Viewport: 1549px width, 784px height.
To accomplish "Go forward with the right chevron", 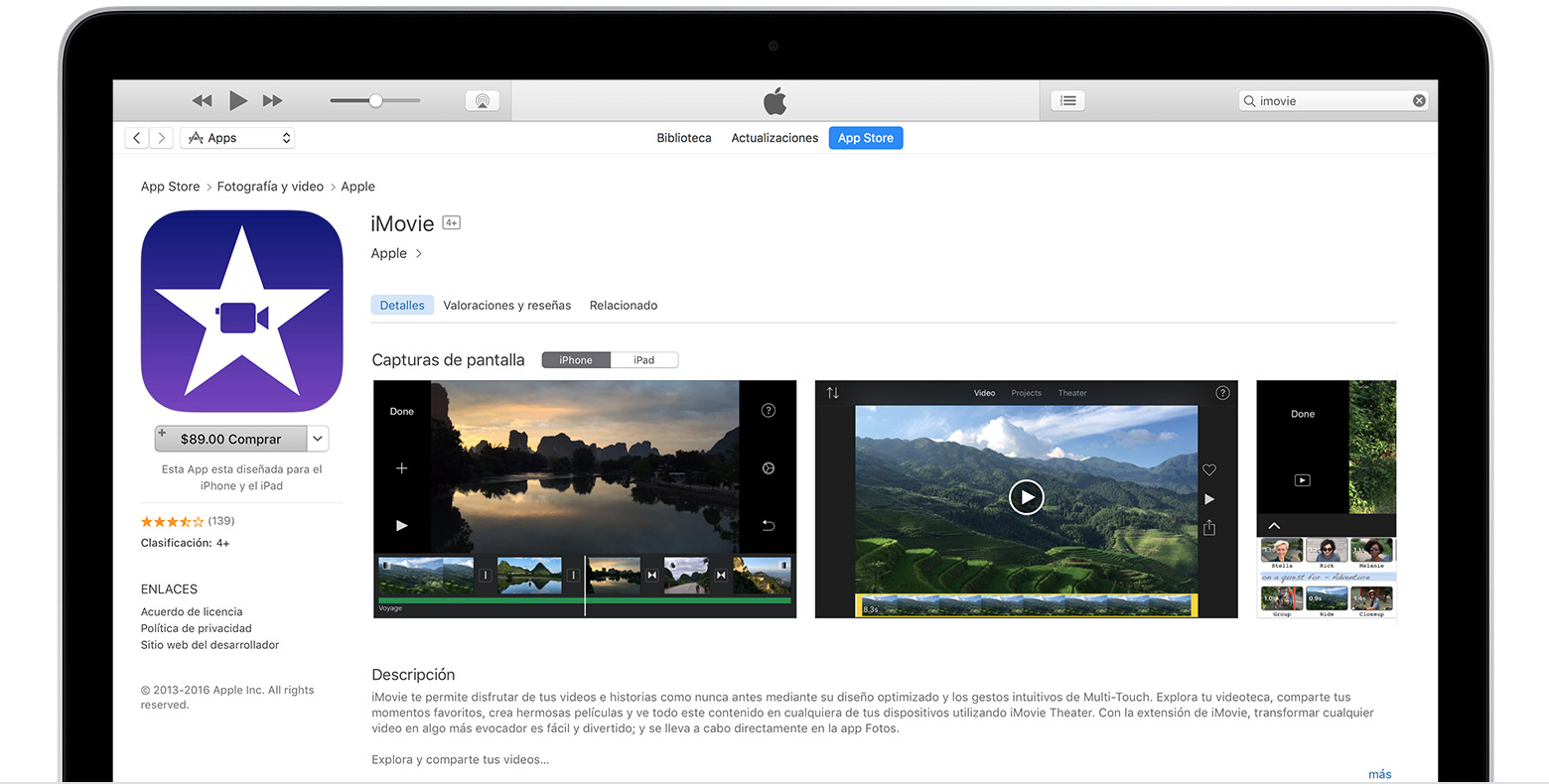I will 162,138.
